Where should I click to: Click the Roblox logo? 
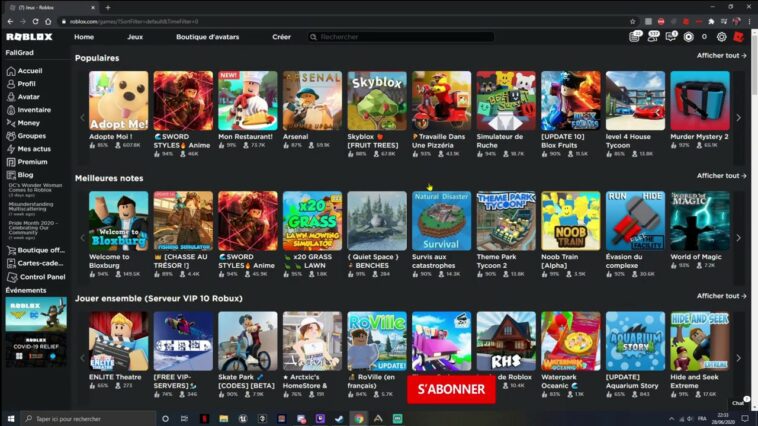click(29, 37)
